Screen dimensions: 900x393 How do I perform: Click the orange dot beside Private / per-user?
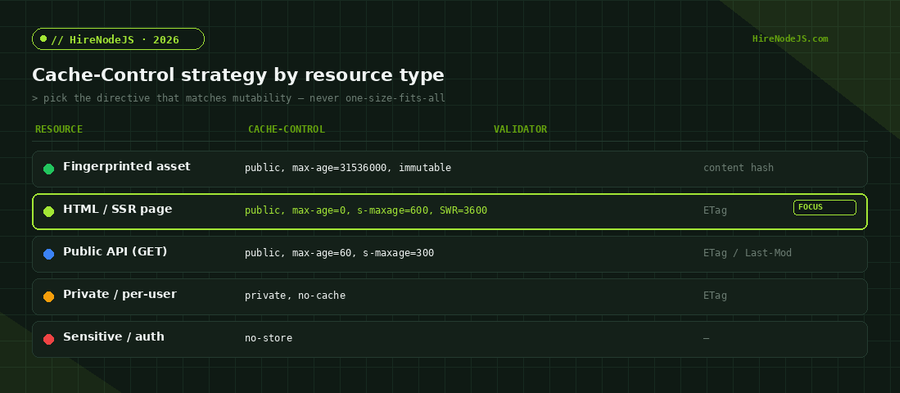click(x=49, y=296)
